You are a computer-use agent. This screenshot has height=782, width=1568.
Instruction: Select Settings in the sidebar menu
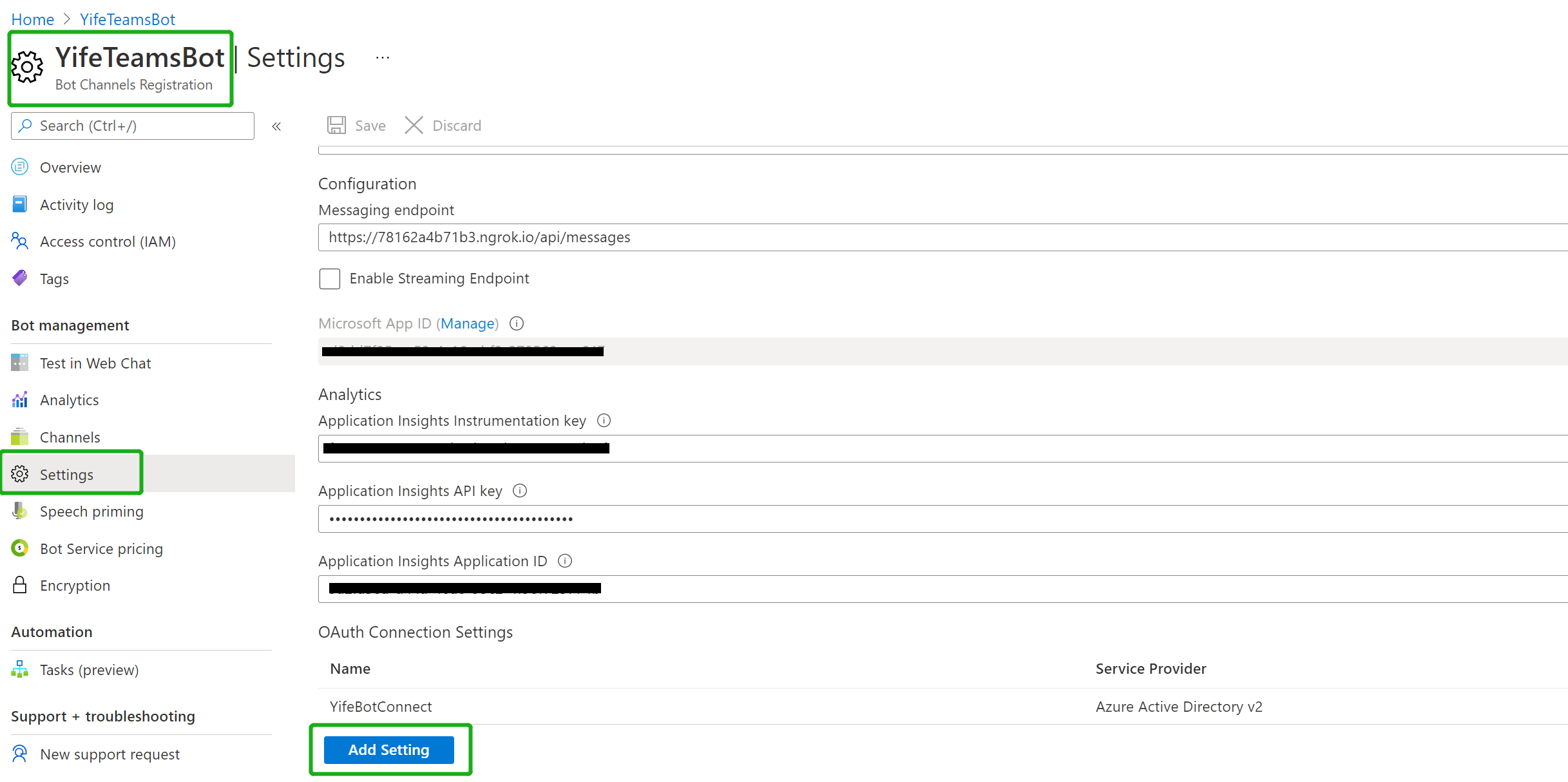click(x=66, y=475)
